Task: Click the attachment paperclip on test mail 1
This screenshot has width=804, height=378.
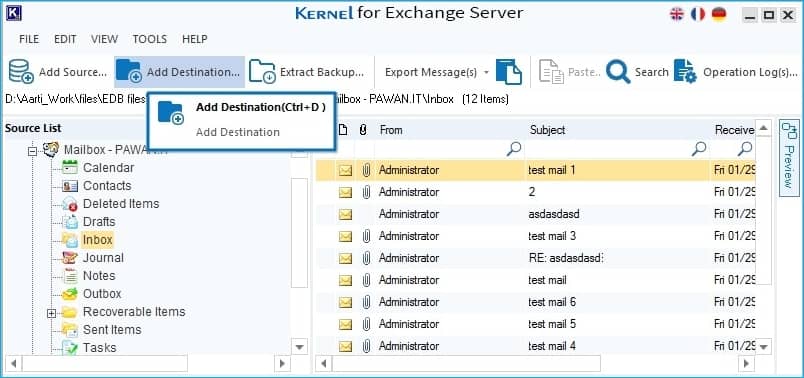Action: [x=366, y=170]
